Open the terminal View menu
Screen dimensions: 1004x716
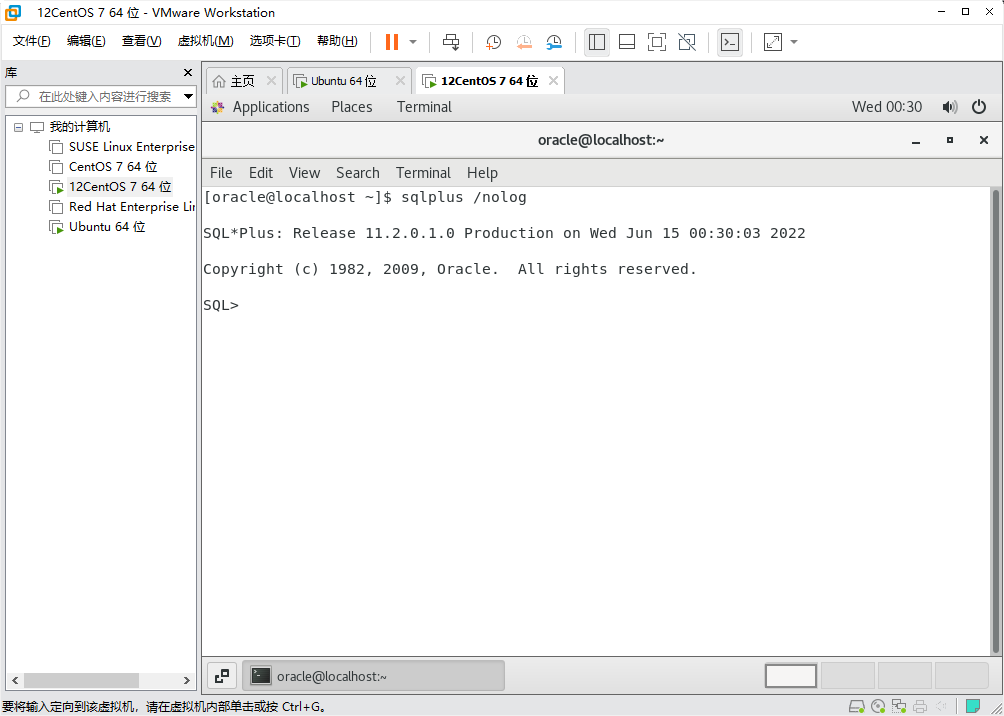tap(304, 173)
